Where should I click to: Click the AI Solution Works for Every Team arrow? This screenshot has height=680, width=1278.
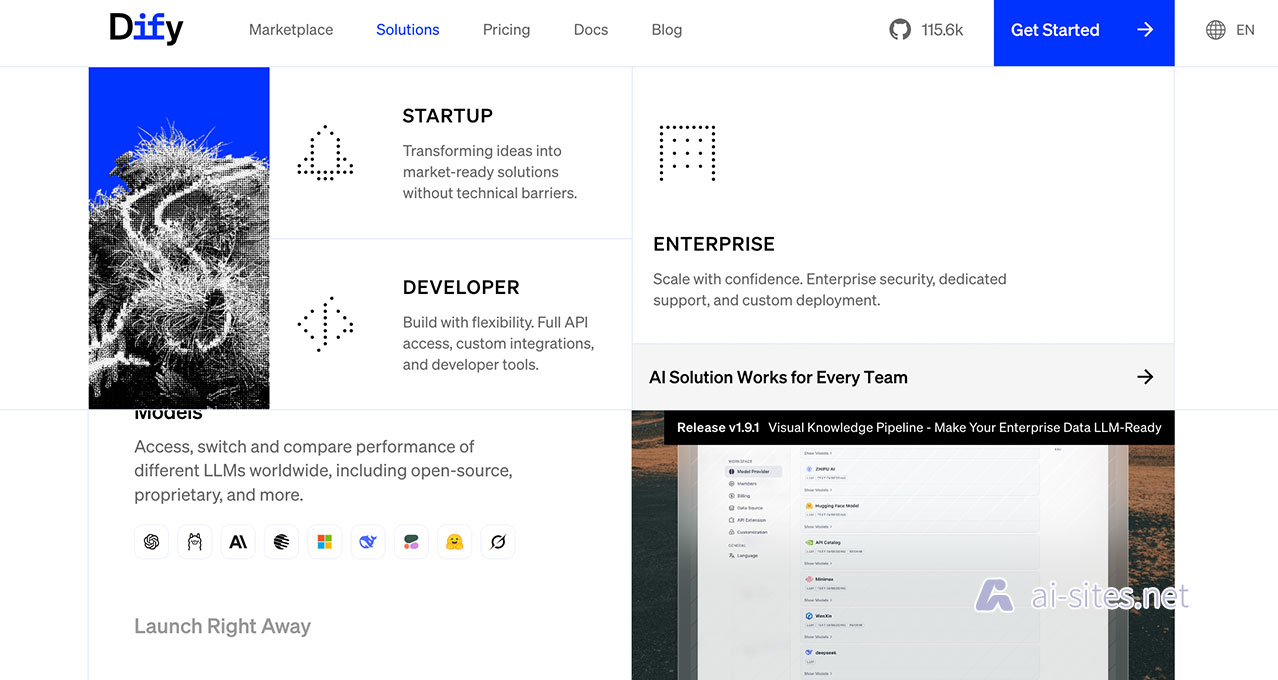pyautogui.click(x=1145, y=377)
